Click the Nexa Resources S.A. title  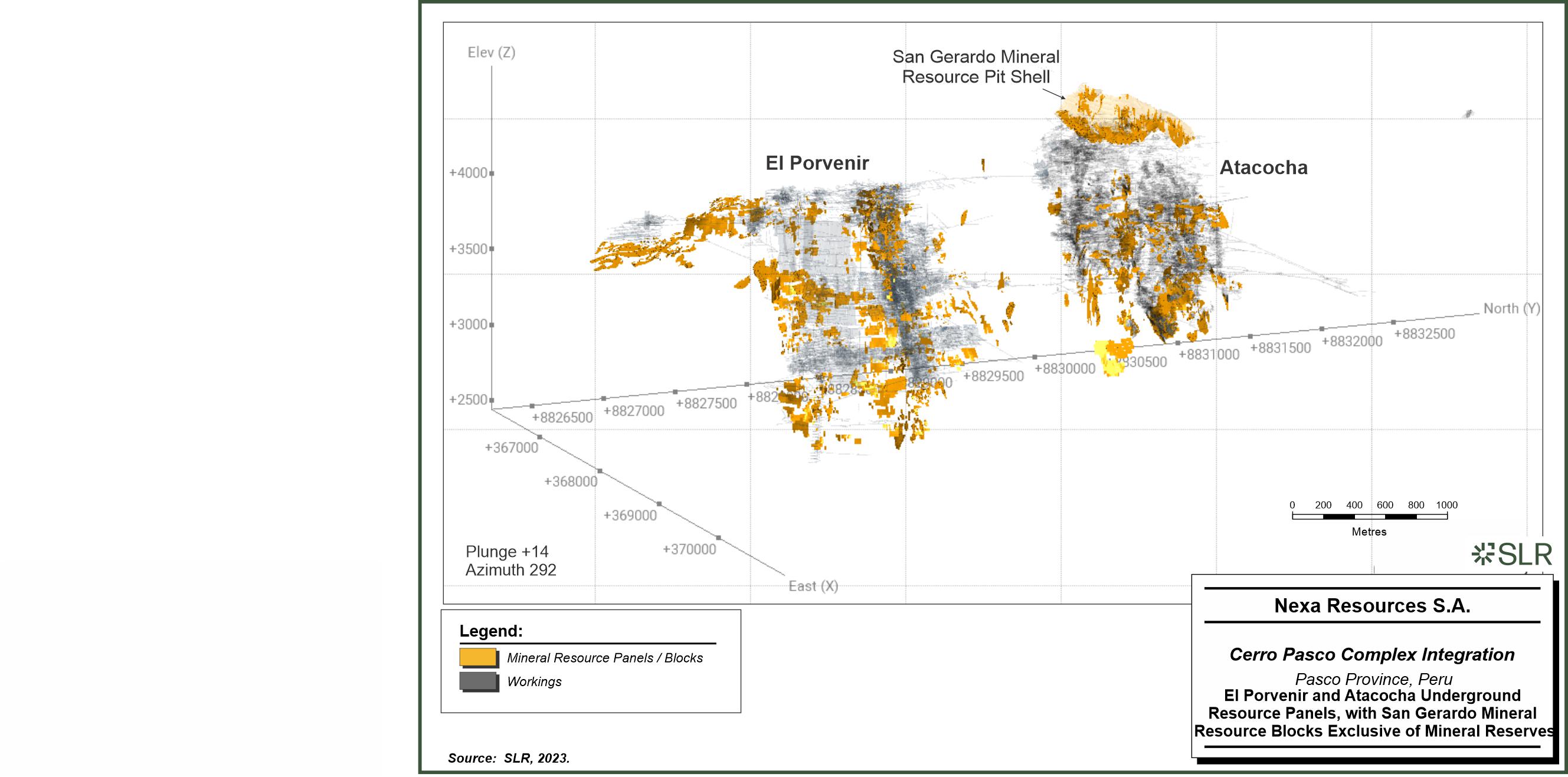(1372, 605)
